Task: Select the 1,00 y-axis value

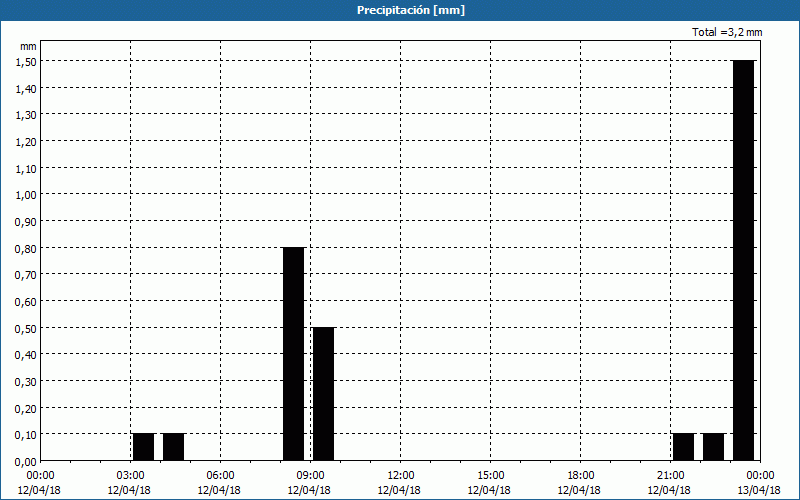Action: pos(26,195)
